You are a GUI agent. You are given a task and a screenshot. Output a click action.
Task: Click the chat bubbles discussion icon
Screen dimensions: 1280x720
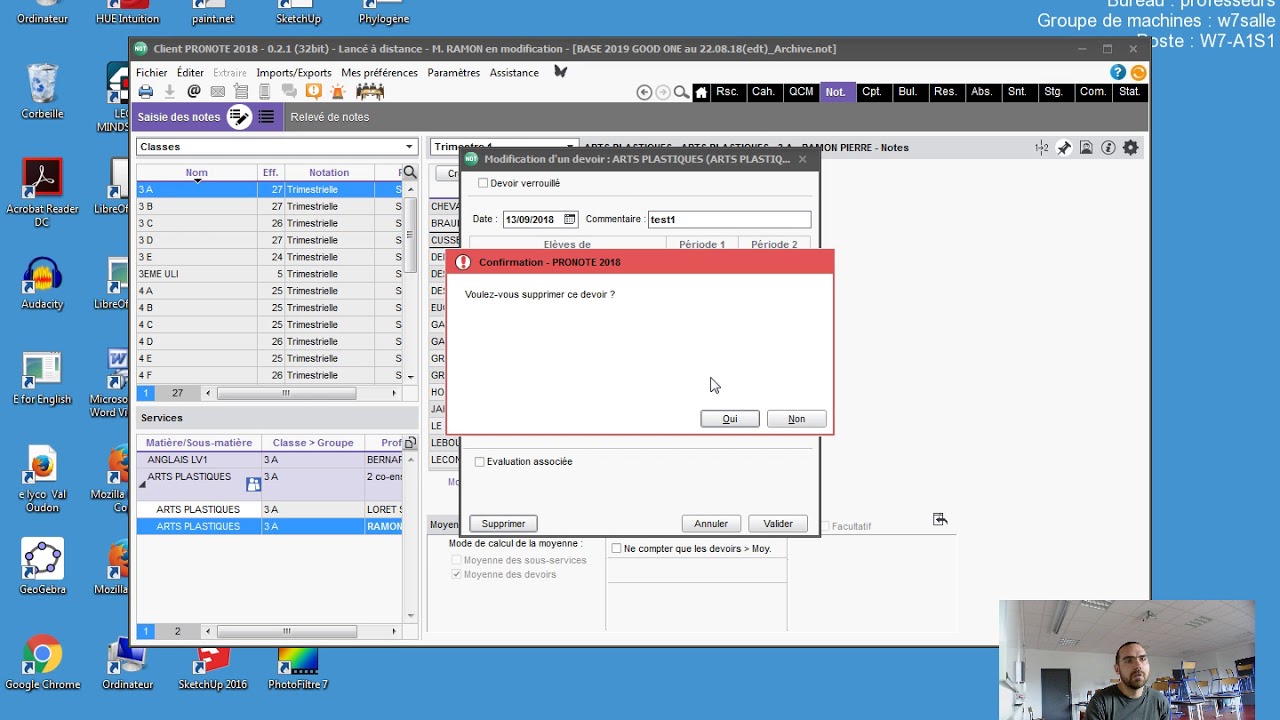tap(289, 92)
